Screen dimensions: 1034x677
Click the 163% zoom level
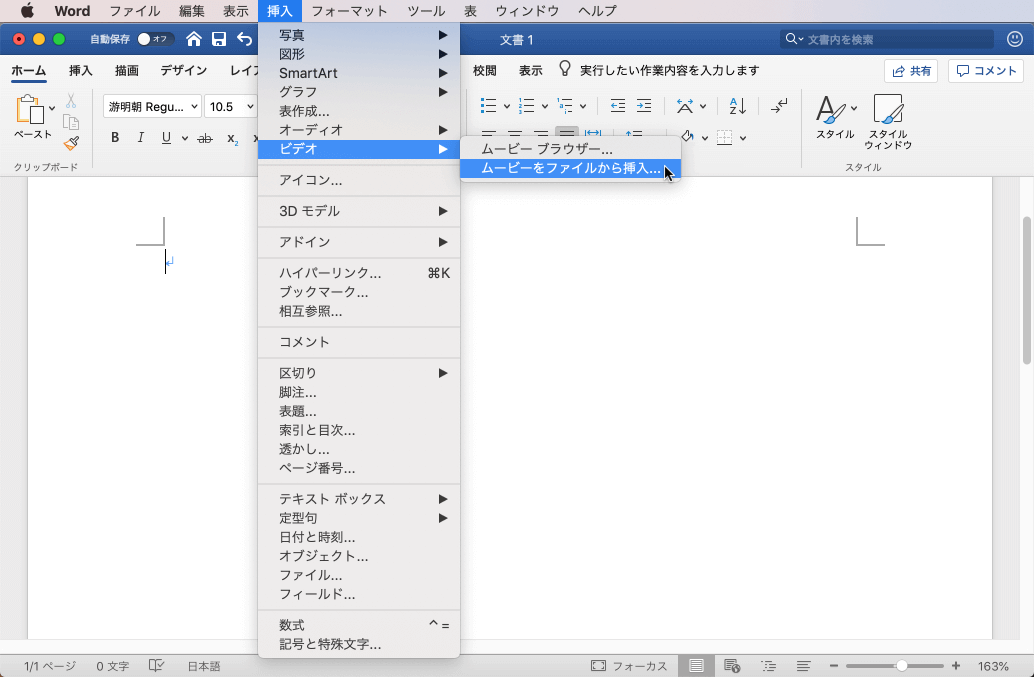(x=993, y=666)
